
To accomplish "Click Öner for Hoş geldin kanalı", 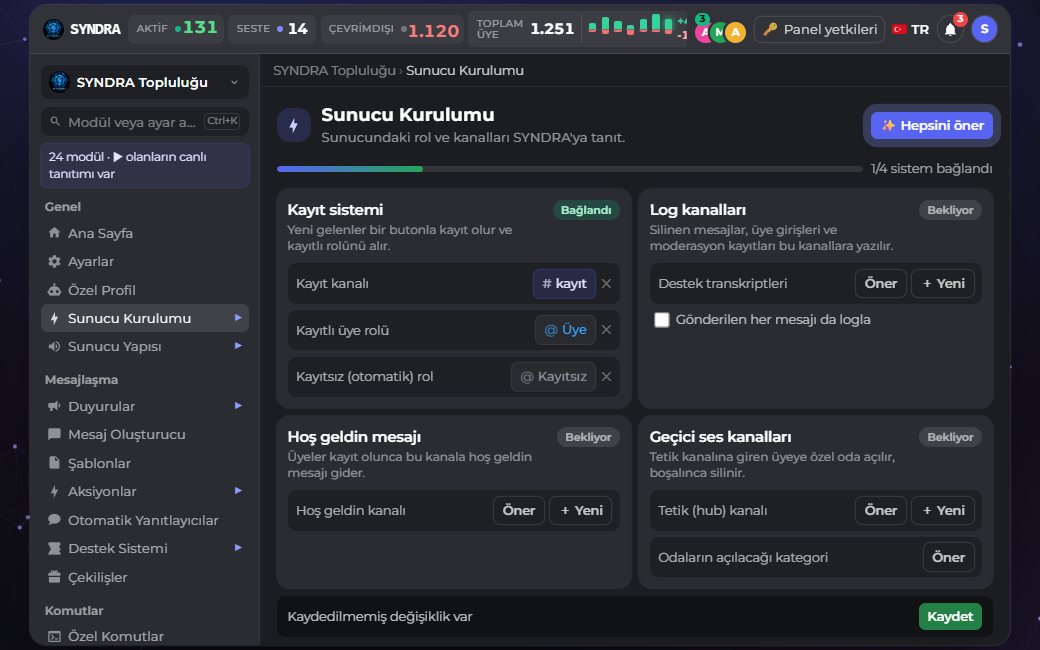I will click(x=518, y=510).
